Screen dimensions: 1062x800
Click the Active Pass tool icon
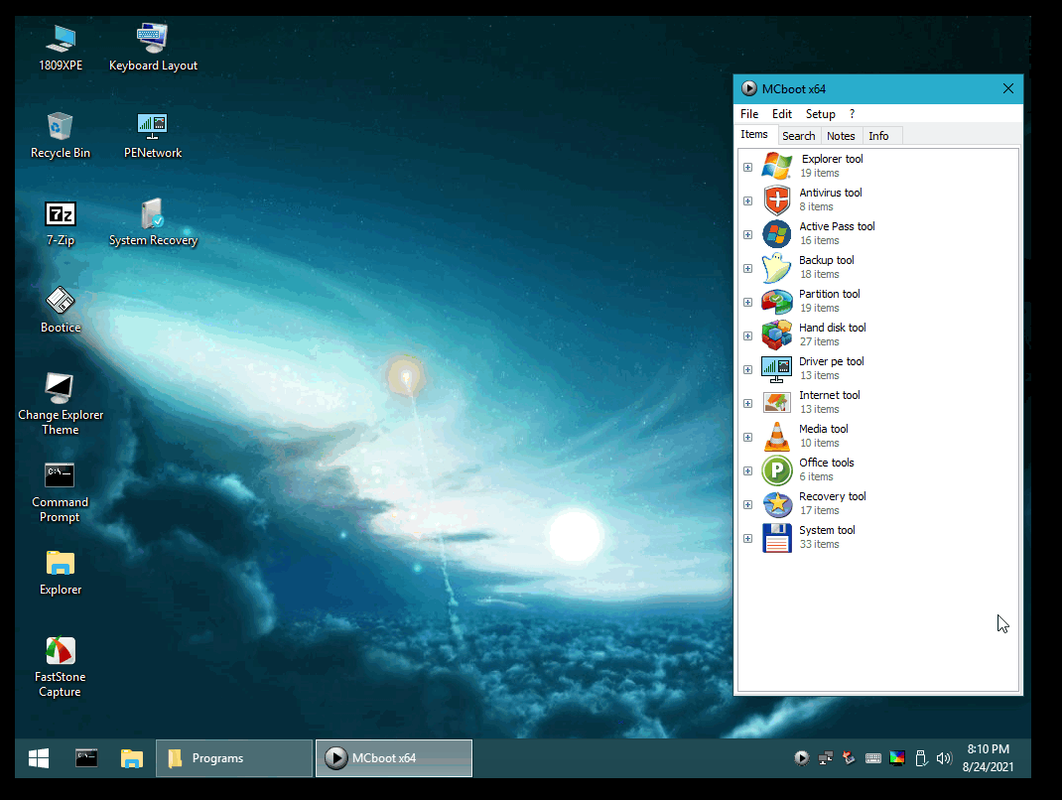point(776,234)
